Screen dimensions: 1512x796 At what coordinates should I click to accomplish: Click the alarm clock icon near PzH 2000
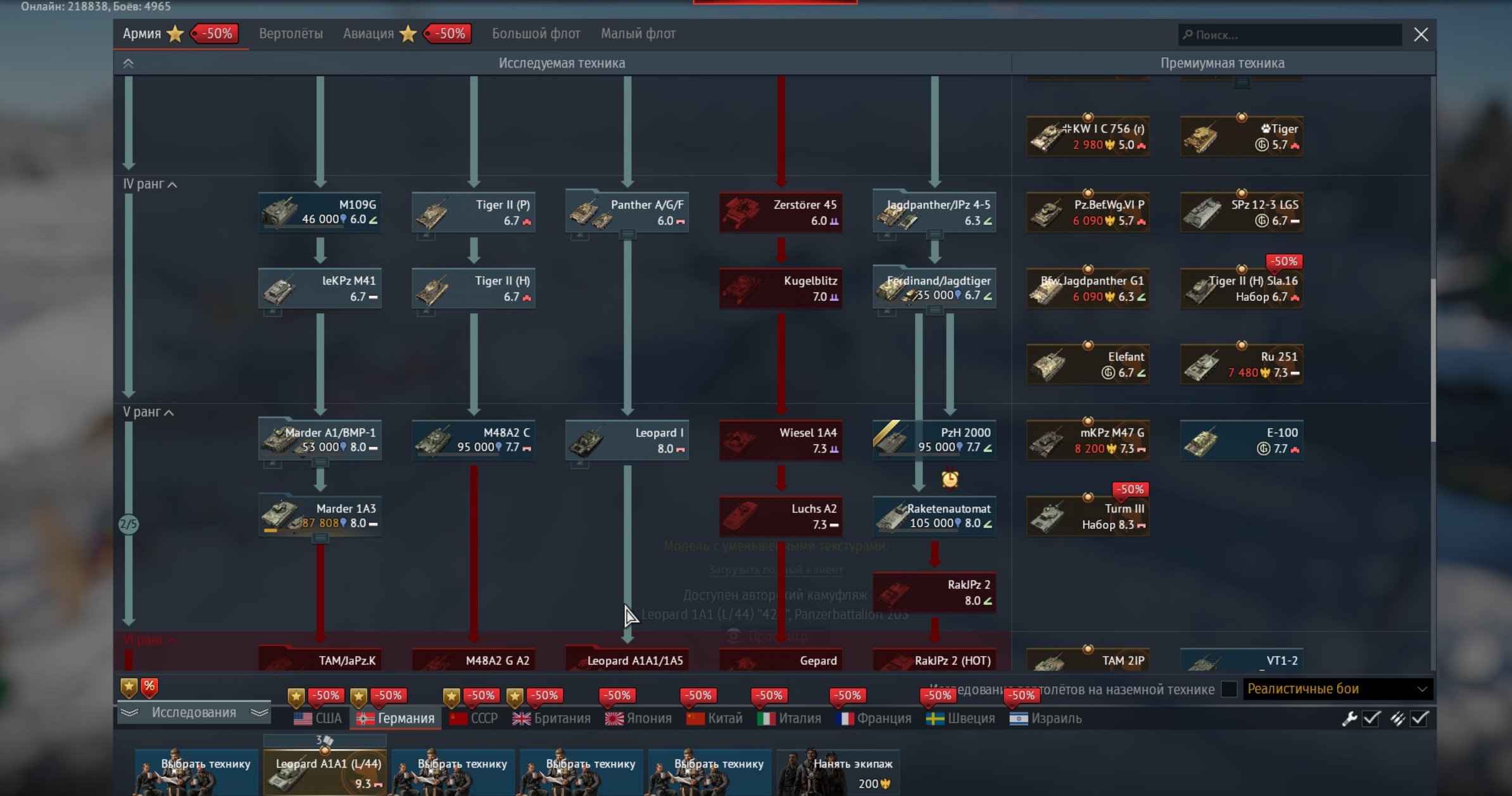pyautogui.click(x=949, y=479)
